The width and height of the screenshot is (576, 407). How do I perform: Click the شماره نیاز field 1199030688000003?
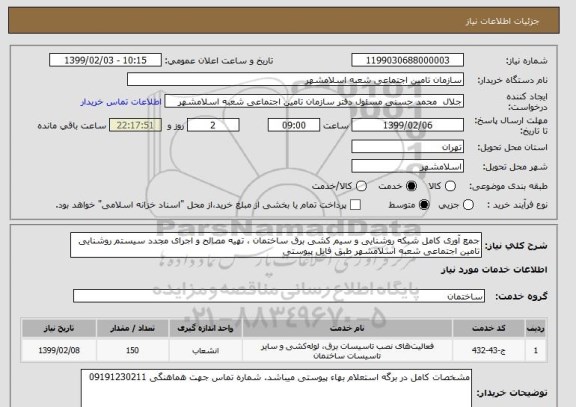(407, 60)
